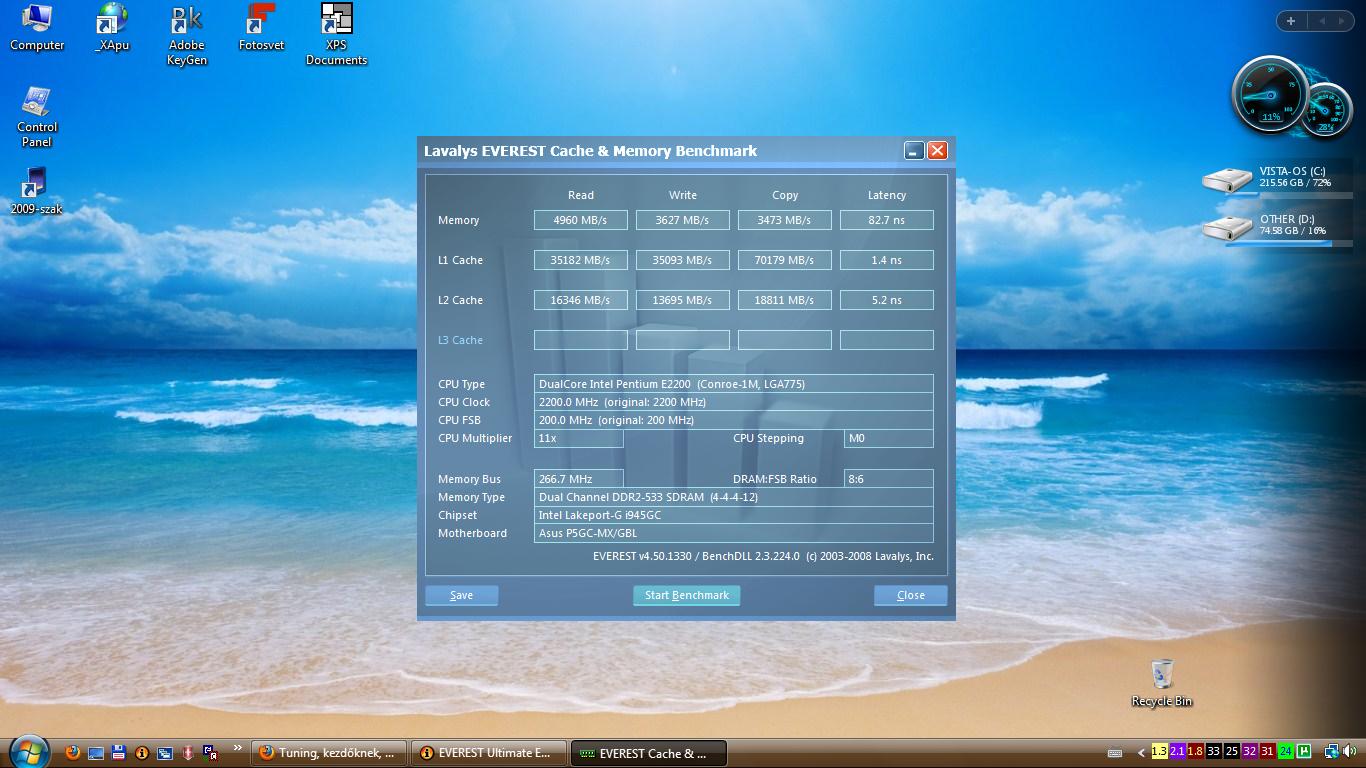1366x768 pixels.
Task: Expand hidden system tray icons arrow
Action: point(1141,752)
